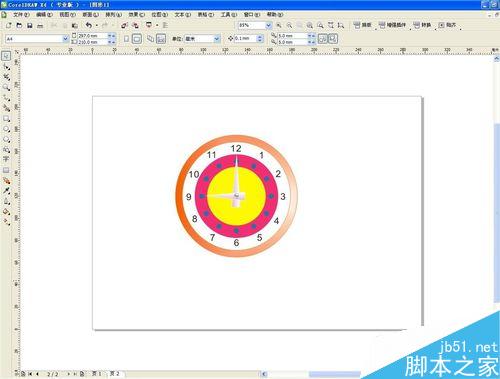Select the Fill tool
The height and width of the screenshot is (379, 500).
6,212
